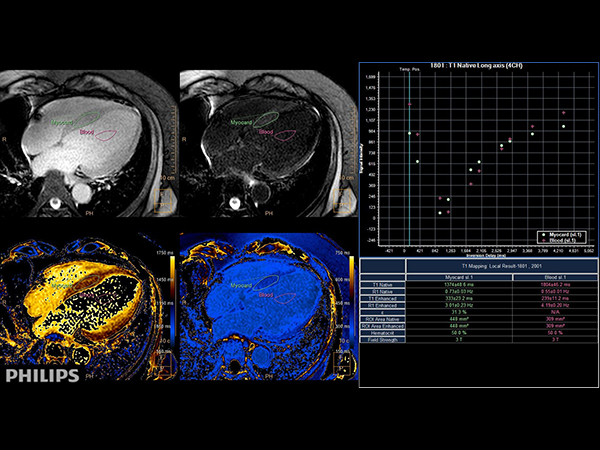Click the 'R1 Enhanced' row label

point(383,305)
